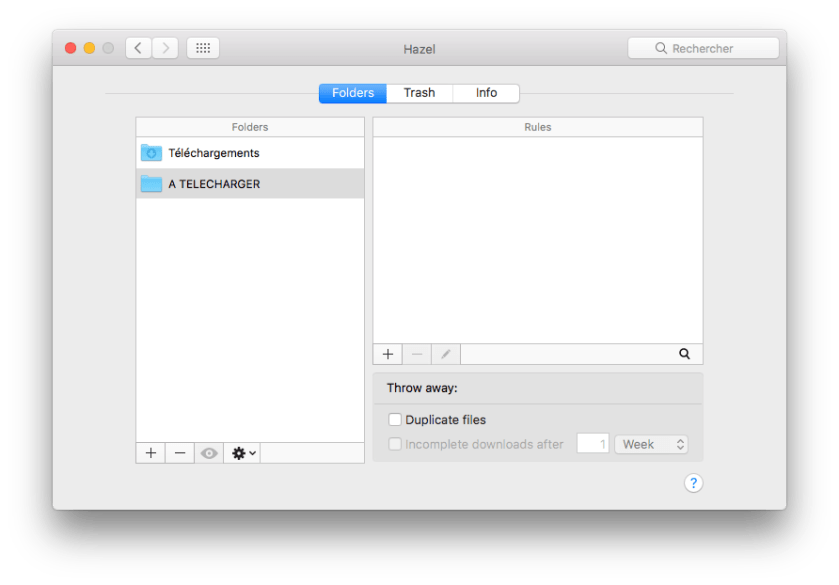Open the gear actions menu under Folders
Viewport: 839px width, 585px height.
coord(243,453)
